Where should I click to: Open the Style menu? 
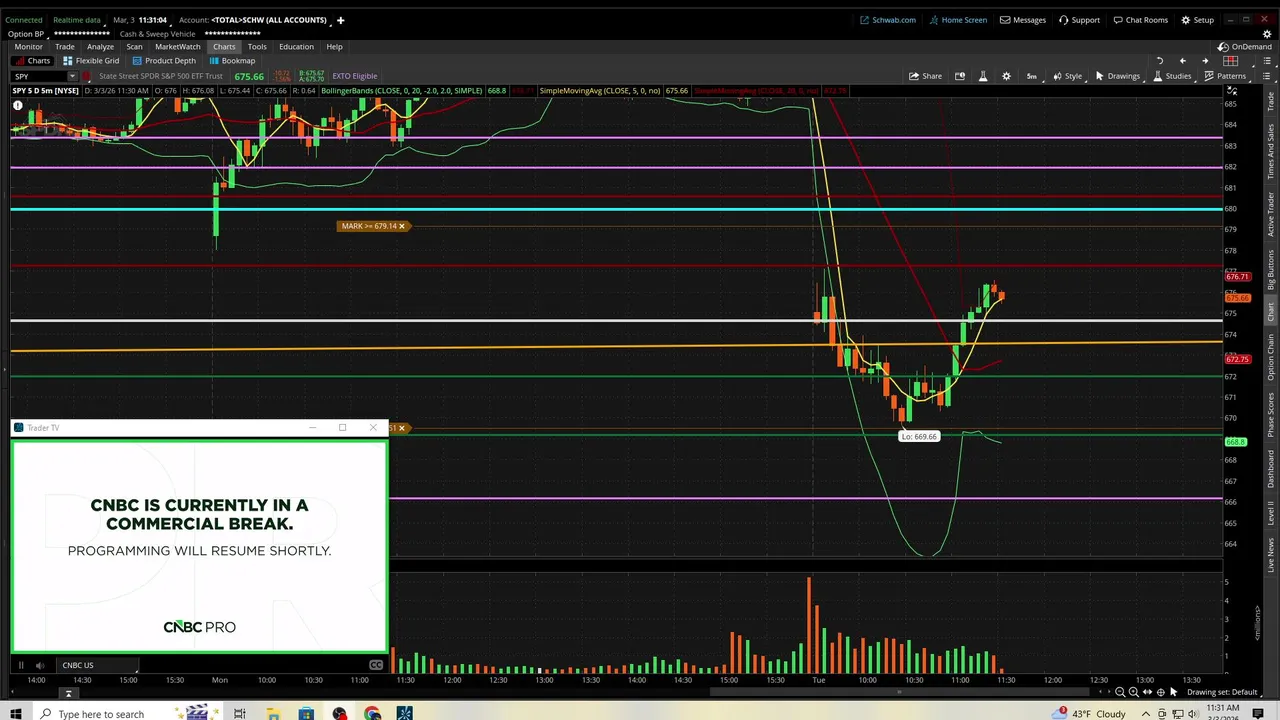pyautogui.click(x=1067, y=76)
